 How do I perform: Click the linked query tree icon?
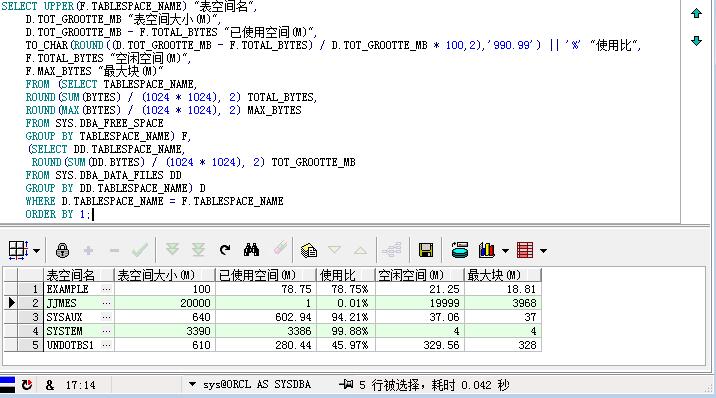click(x=392, y=250)
